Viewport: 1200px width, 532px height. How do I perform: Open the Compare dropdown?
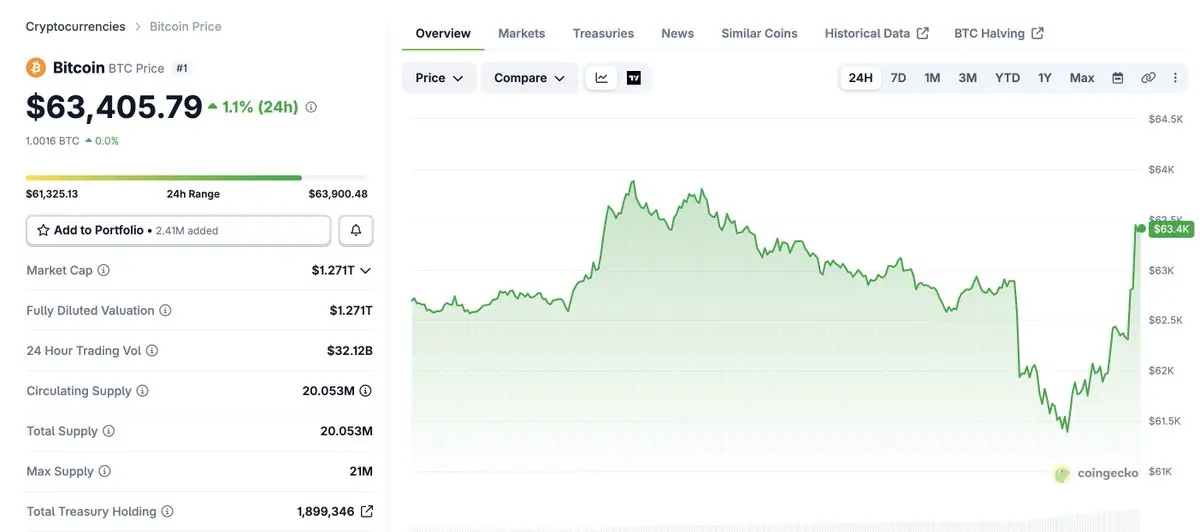(x=529, y=78)
